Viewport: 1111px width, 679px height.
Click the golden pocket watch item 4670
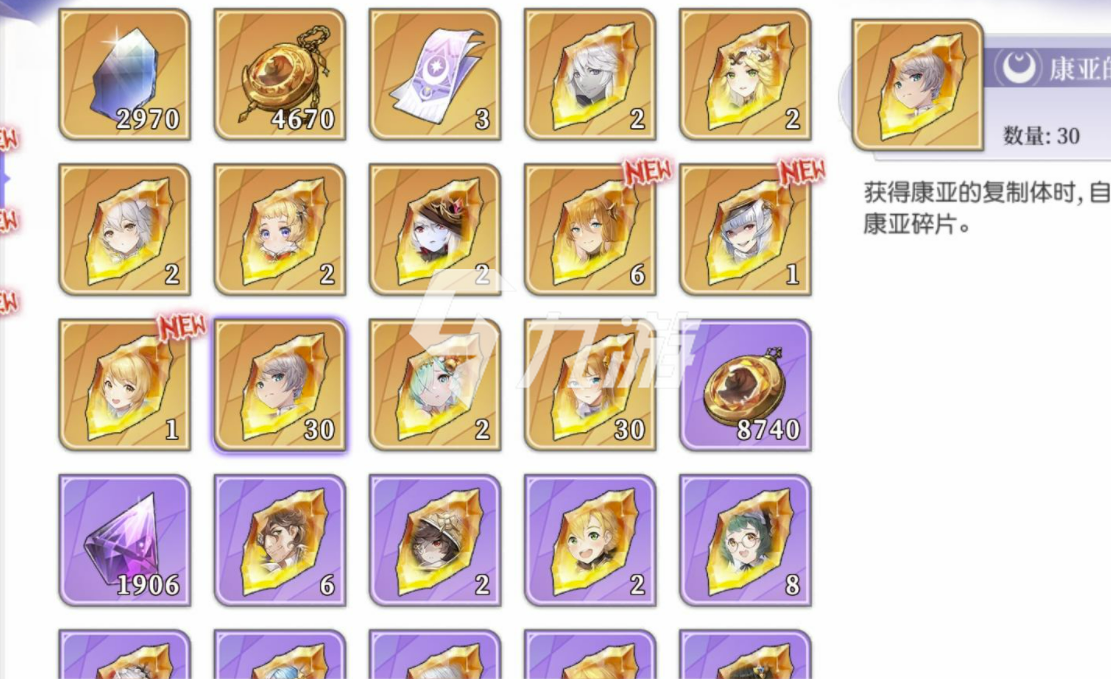[x=280, y=74]
